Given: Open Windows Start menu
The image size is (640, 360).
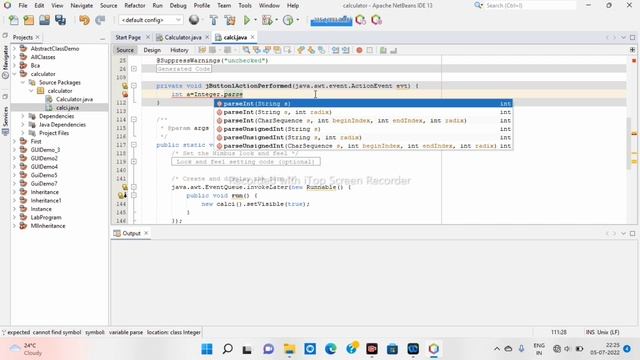Looking at the screenshot, I should point(207,349).
